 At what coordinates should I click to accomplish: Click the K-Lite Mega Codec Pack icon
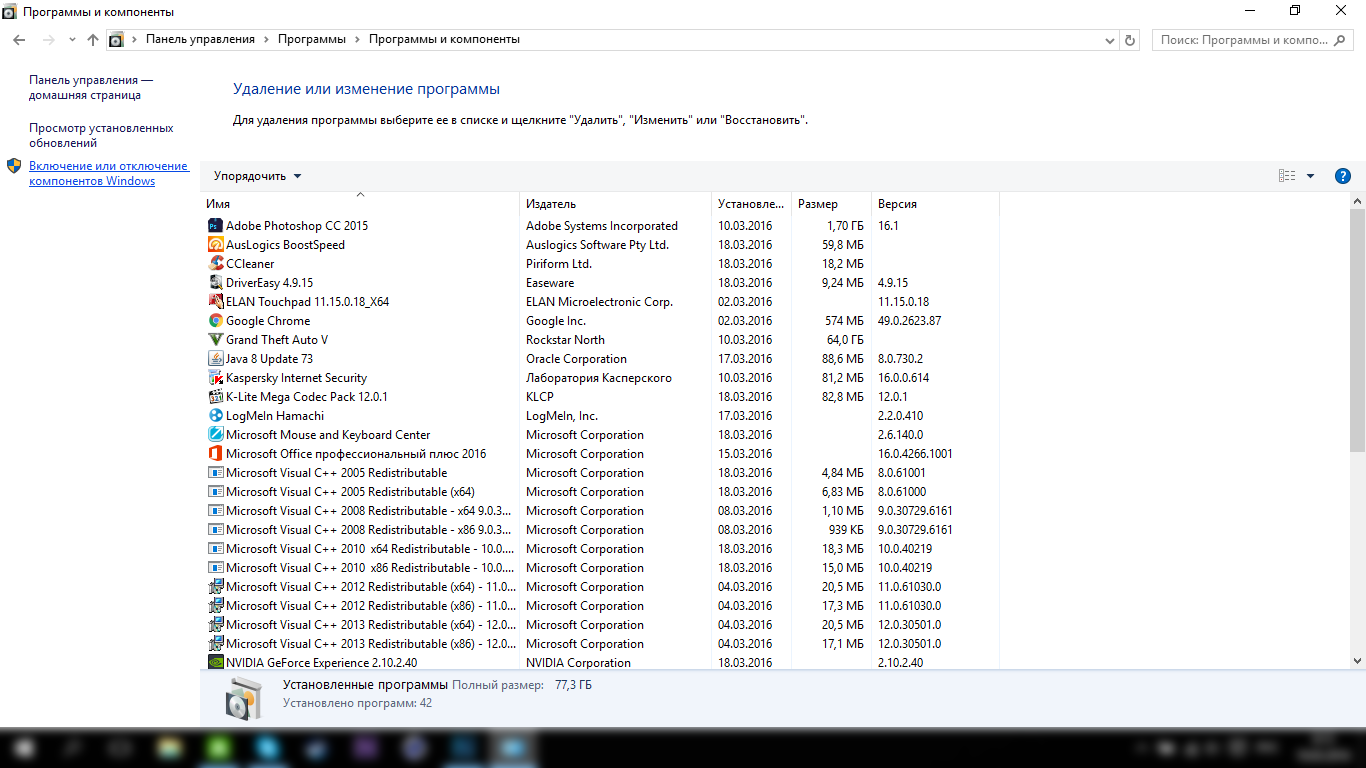[x=215, y=397]
